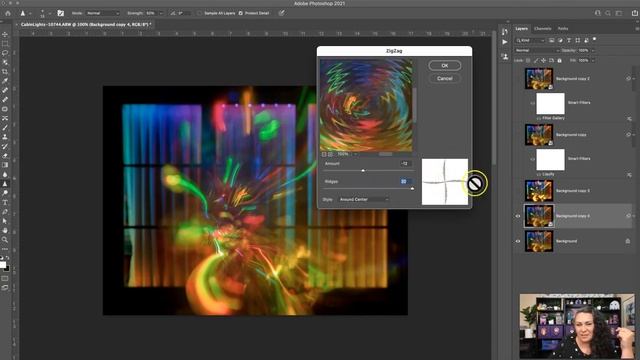The height and width of the screenshot is (360, 640).
Task: Open the Fill slider arrow
Action: click(x=593, y=60)
